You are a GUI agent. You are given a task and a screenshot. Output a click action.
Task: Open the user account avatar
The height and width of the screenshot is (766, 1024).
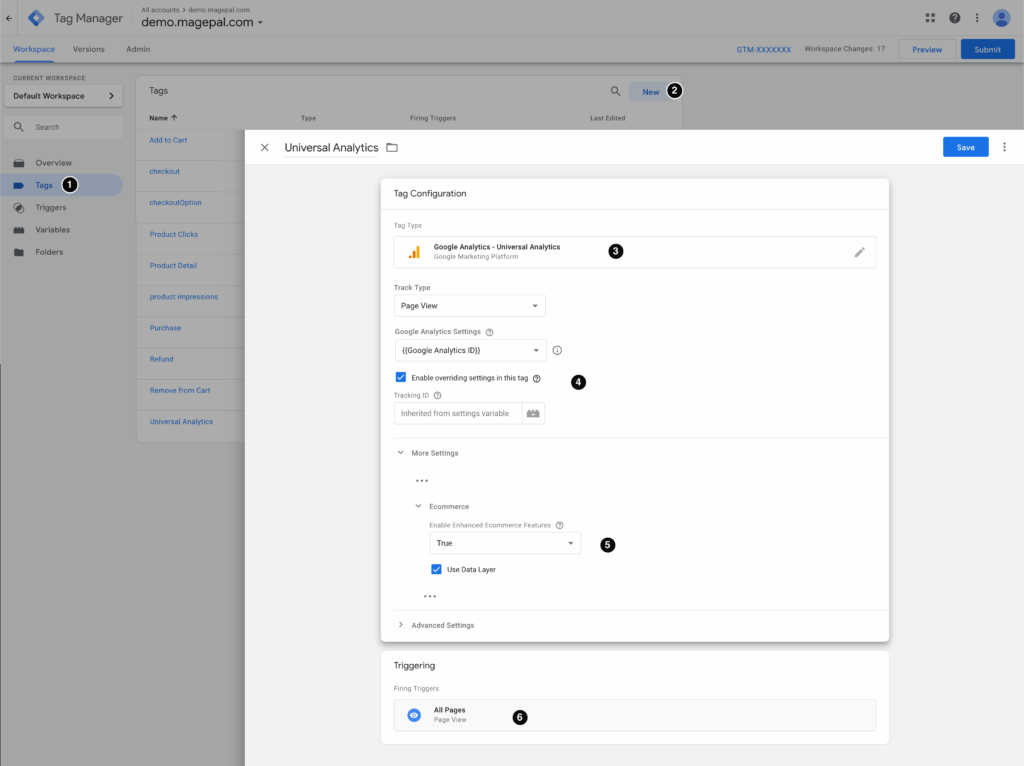coord(1001,18)
